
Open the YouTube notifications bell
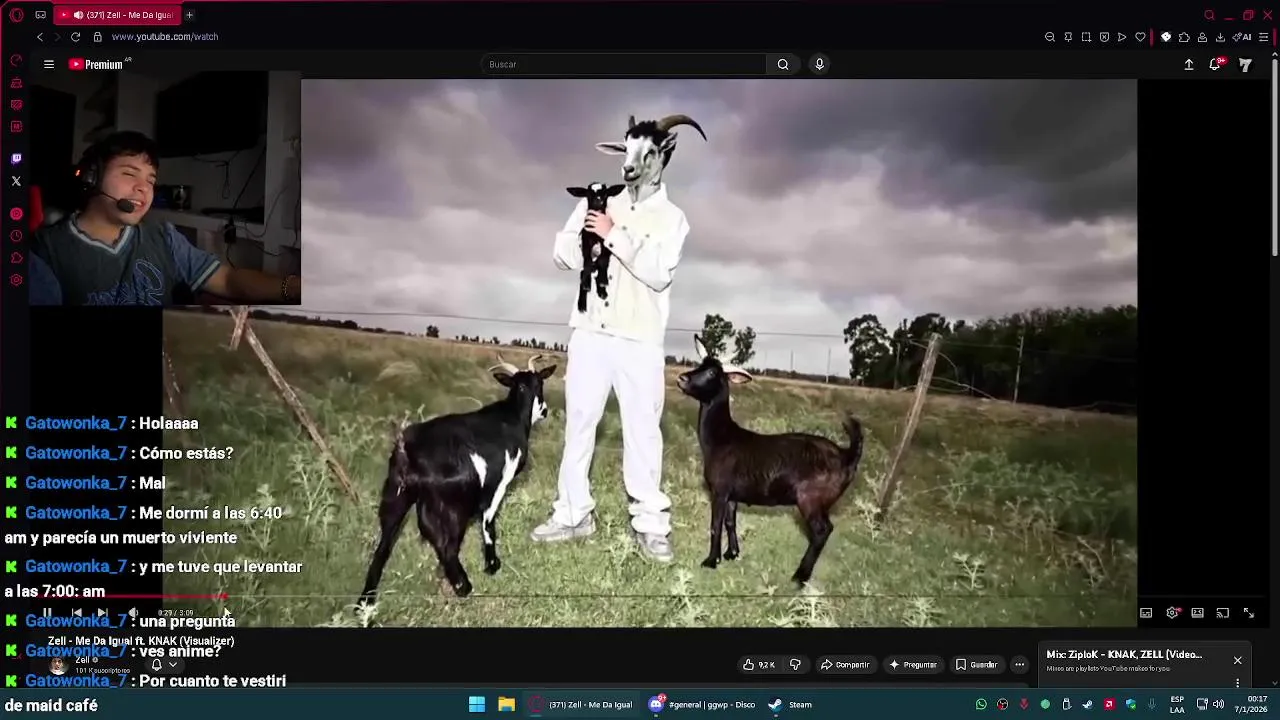pos(1216,64)
